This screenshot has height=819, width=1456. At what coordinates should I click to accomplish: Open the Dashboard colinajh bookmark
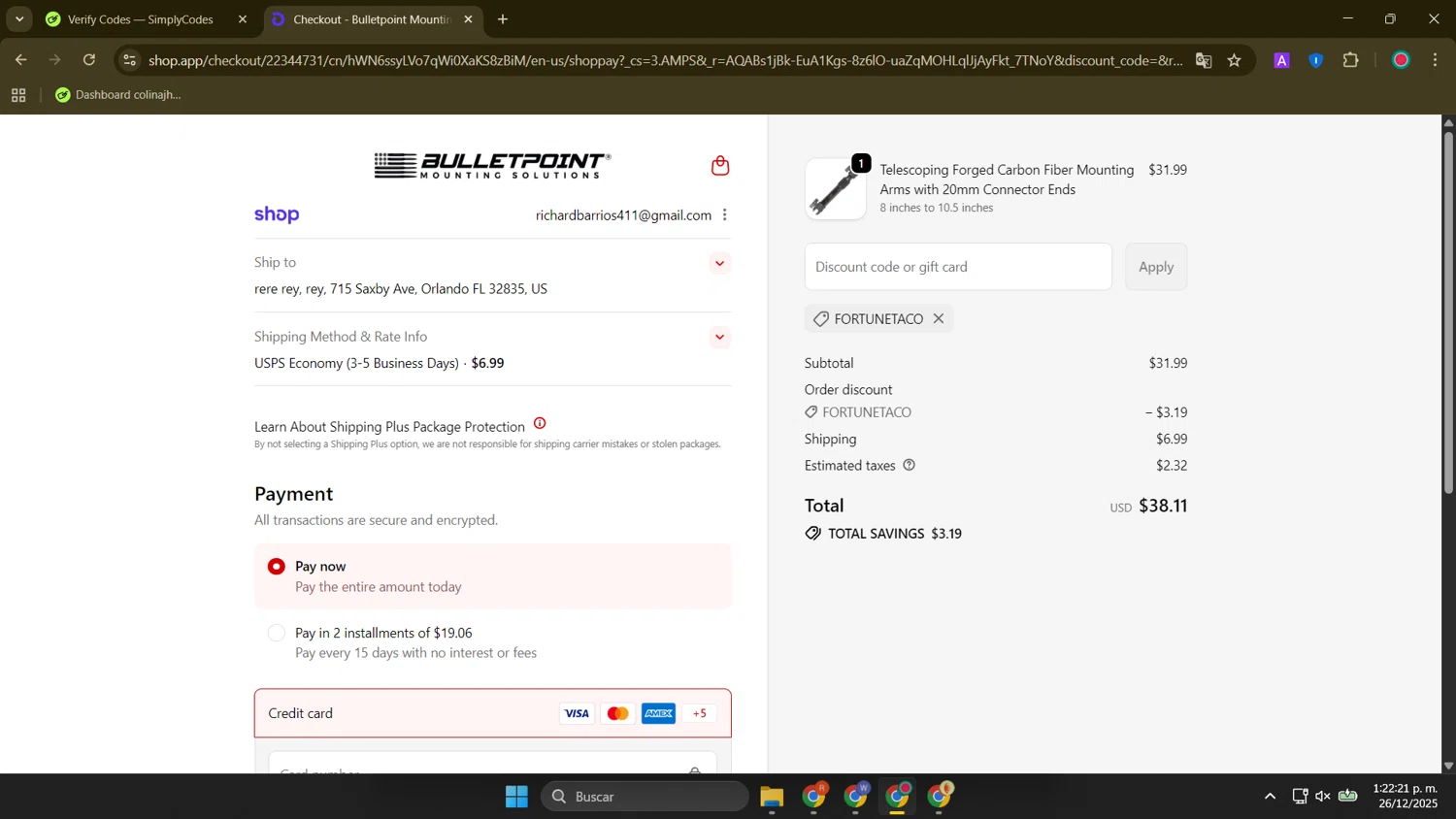click(118, 95)
